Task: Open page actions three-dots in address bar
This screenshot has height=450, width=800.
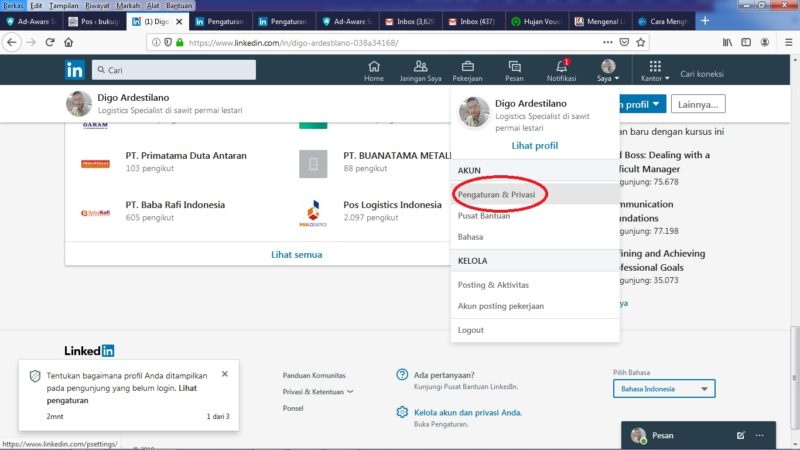Action: [x=607, y=42]
